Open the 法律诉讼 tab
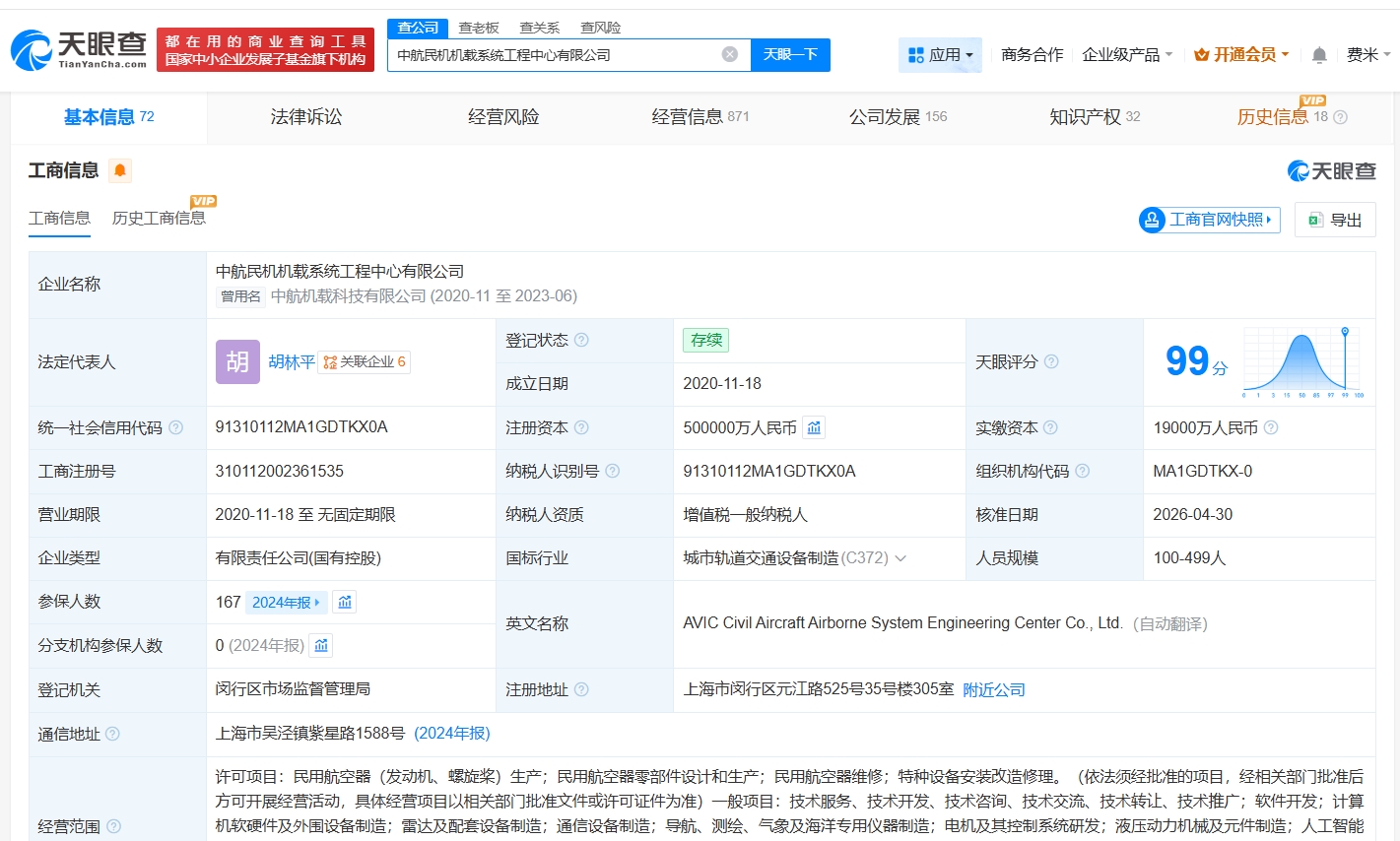This screenshot has width=1400, height=841. 306,117
